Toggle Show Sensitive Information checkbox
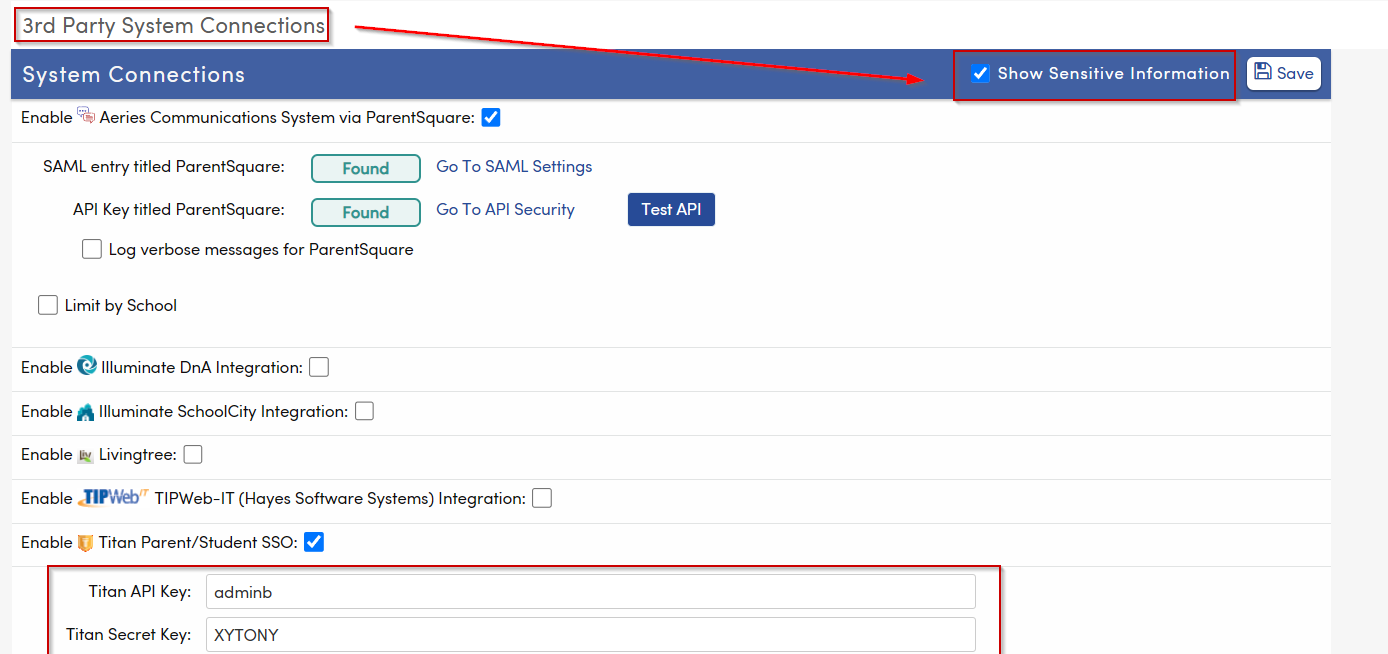This screenshot has height=654, width=1388. point(981,74)
